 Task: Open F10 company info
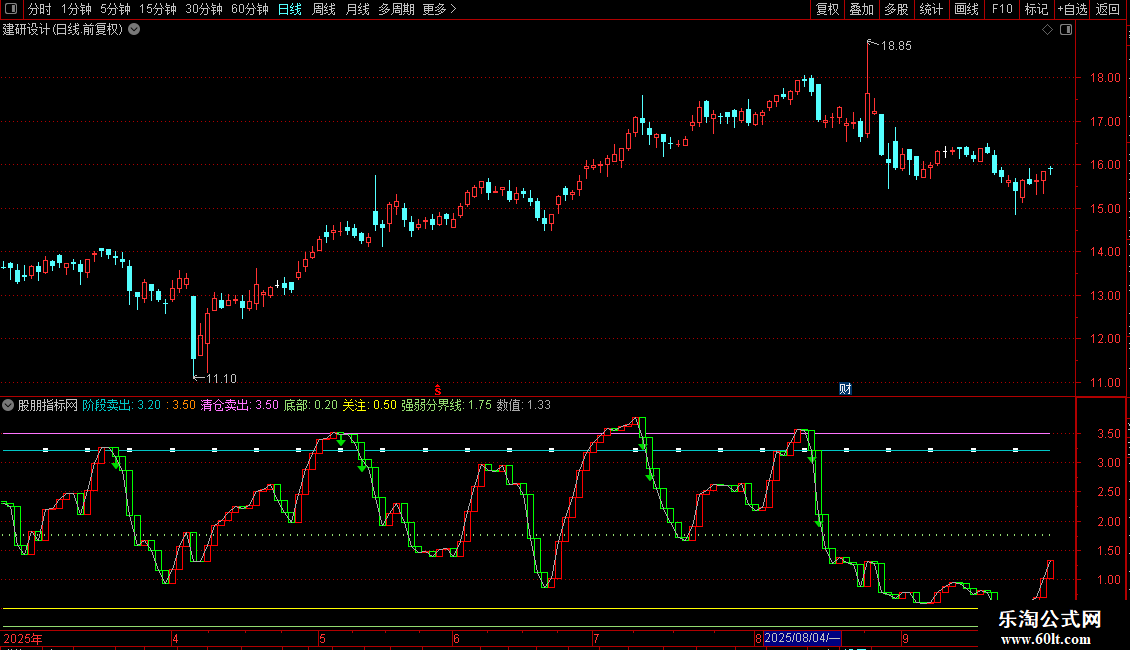[x=1002, y=9]
